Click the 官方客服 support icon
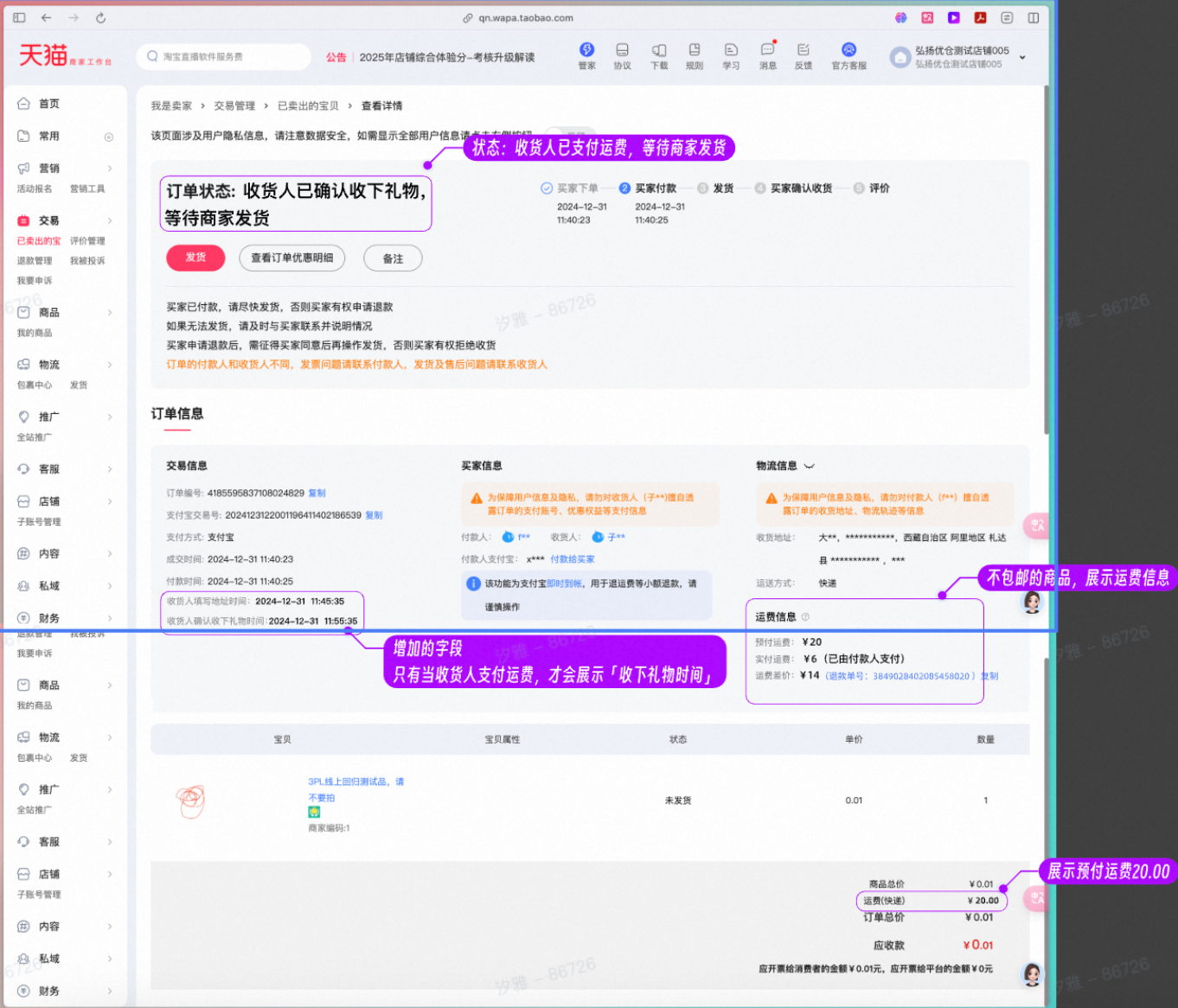 click(848, 56)
